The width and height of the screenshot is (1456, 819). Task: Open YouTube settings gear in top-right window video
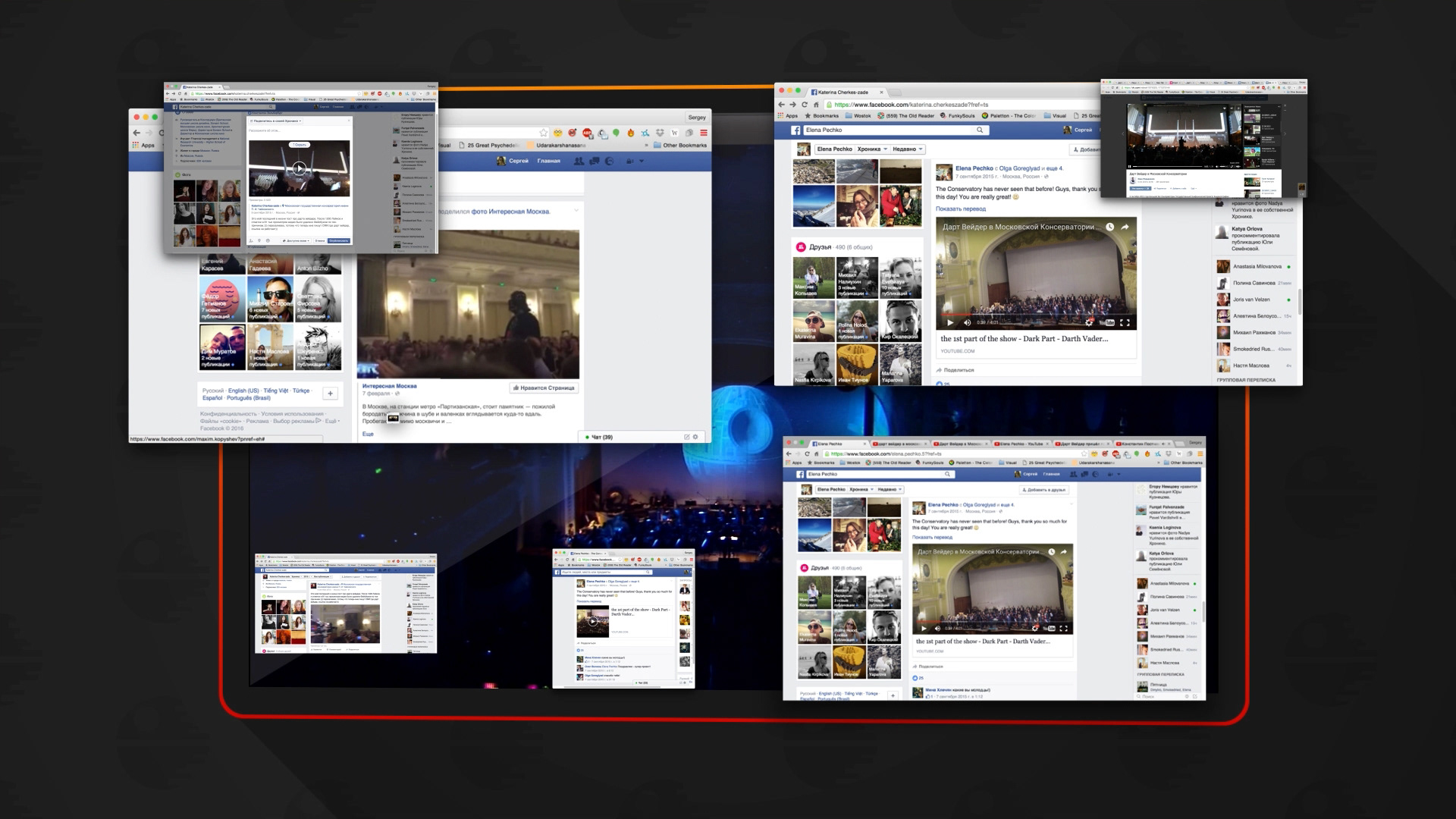(1089, 322)
